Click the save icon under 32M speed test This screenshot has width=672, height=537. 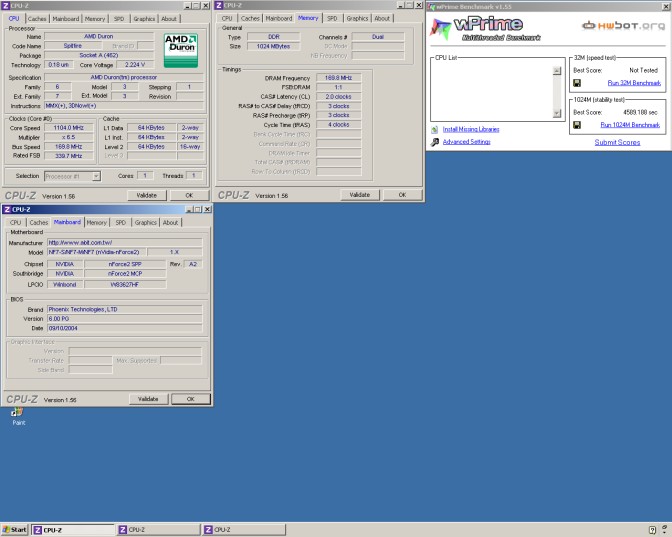coord(577,83)
